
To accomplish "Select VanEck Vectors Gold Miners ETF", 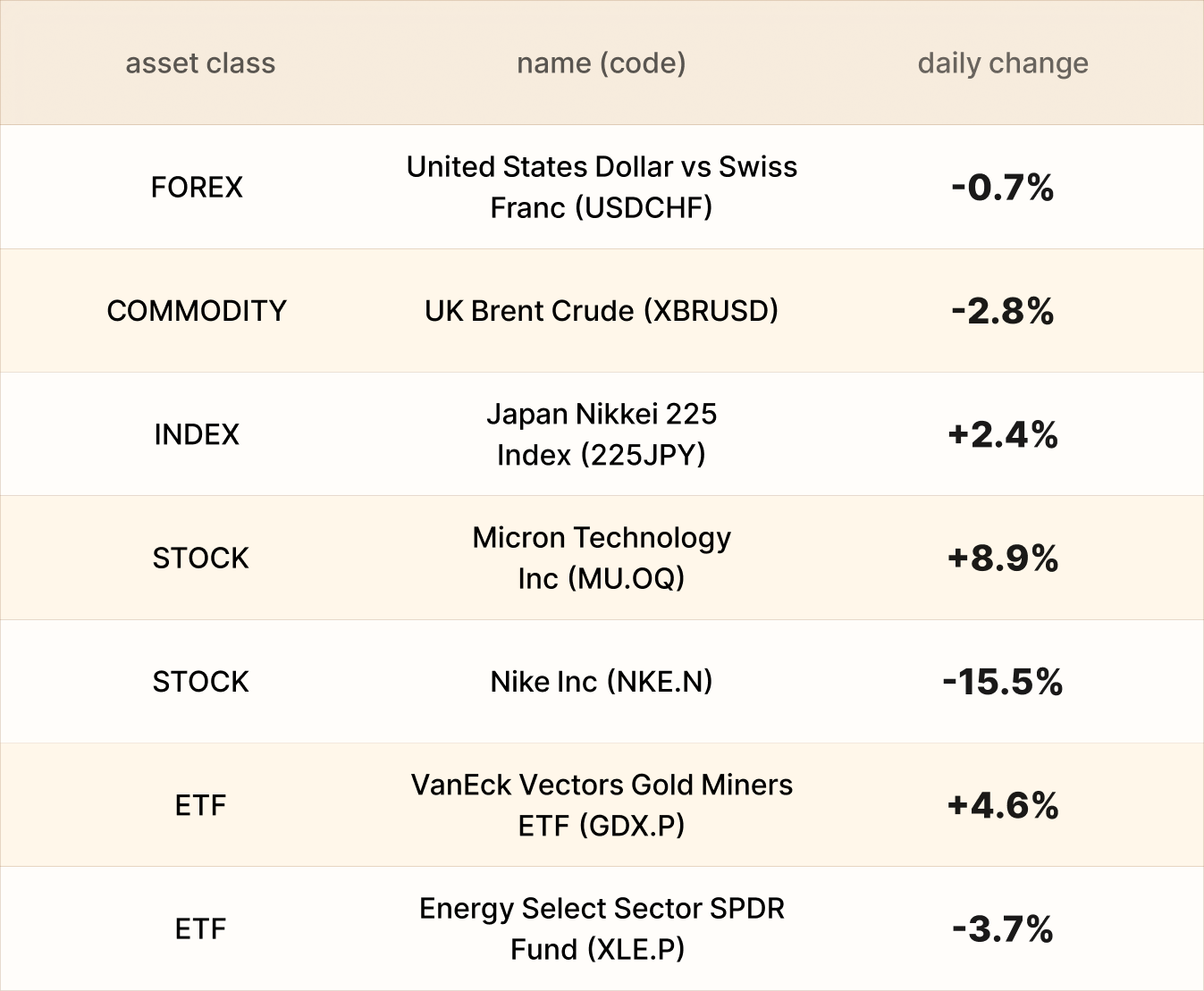I will tap(602, 805).
